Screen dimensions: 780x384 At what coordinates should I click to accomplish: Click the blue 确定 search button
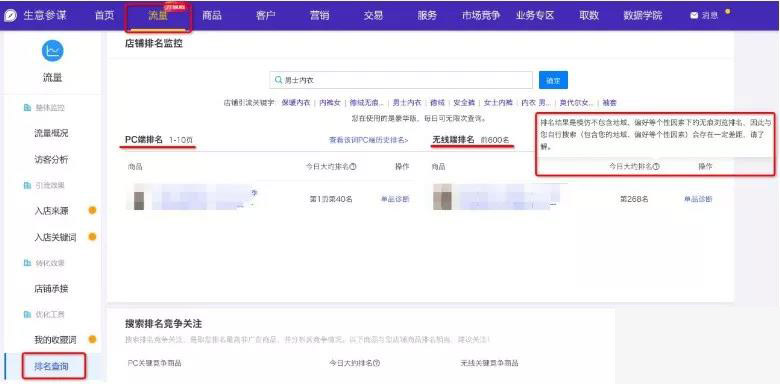tap(553, 80)
